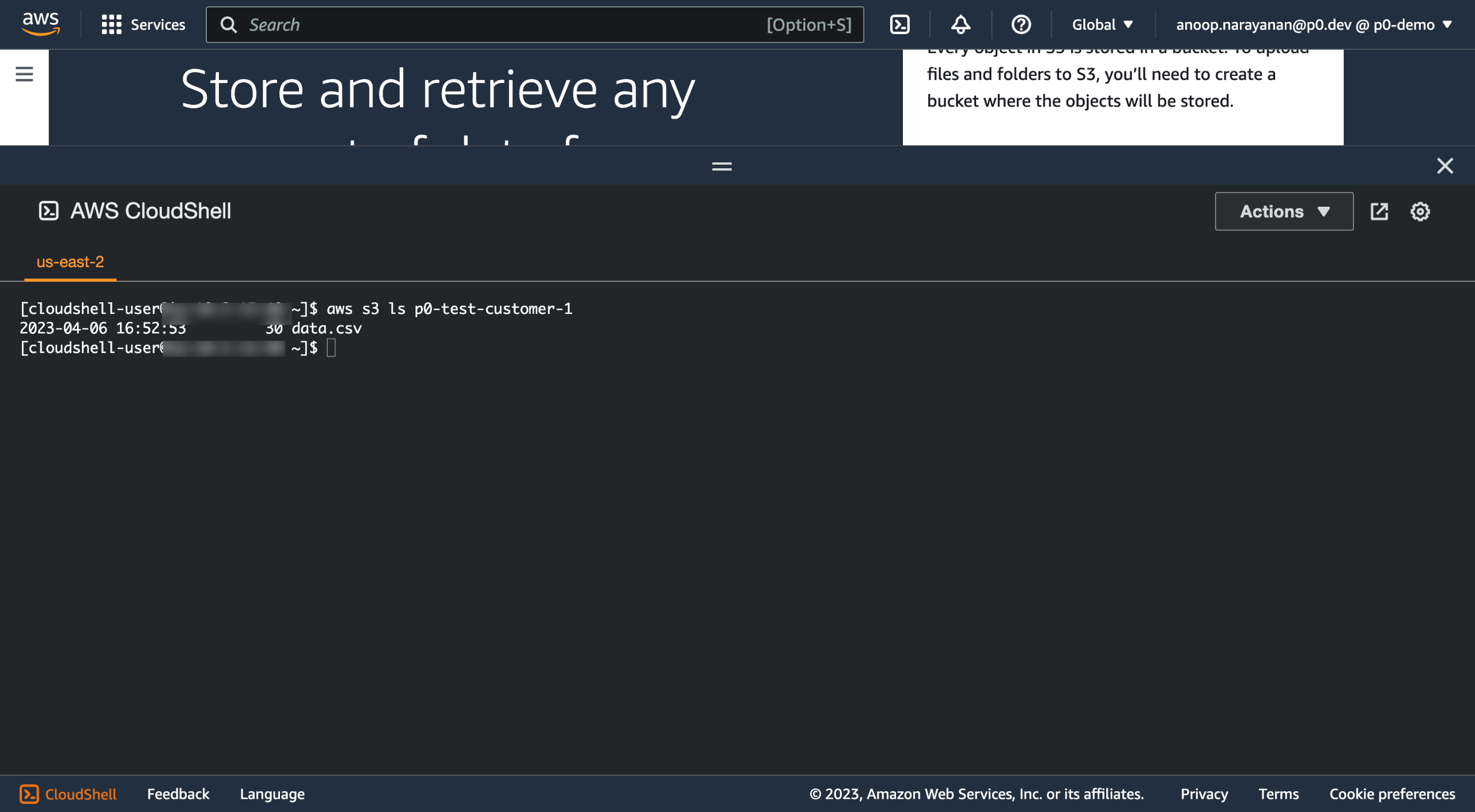
Task: Click the CloudShell footer button
Action: pyautogui.click(x=68, y=794)
